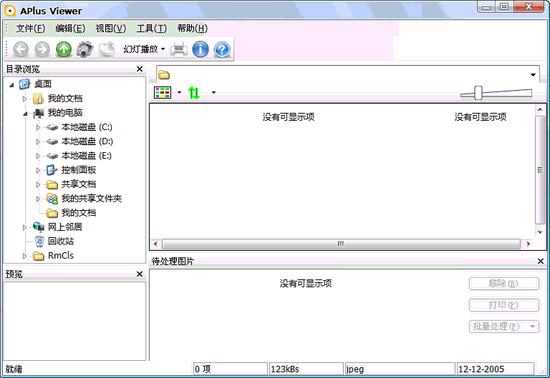Select the 我的电脑 computer icon
The width and height of the screenshot is (550, 378).
coord(38,113)
